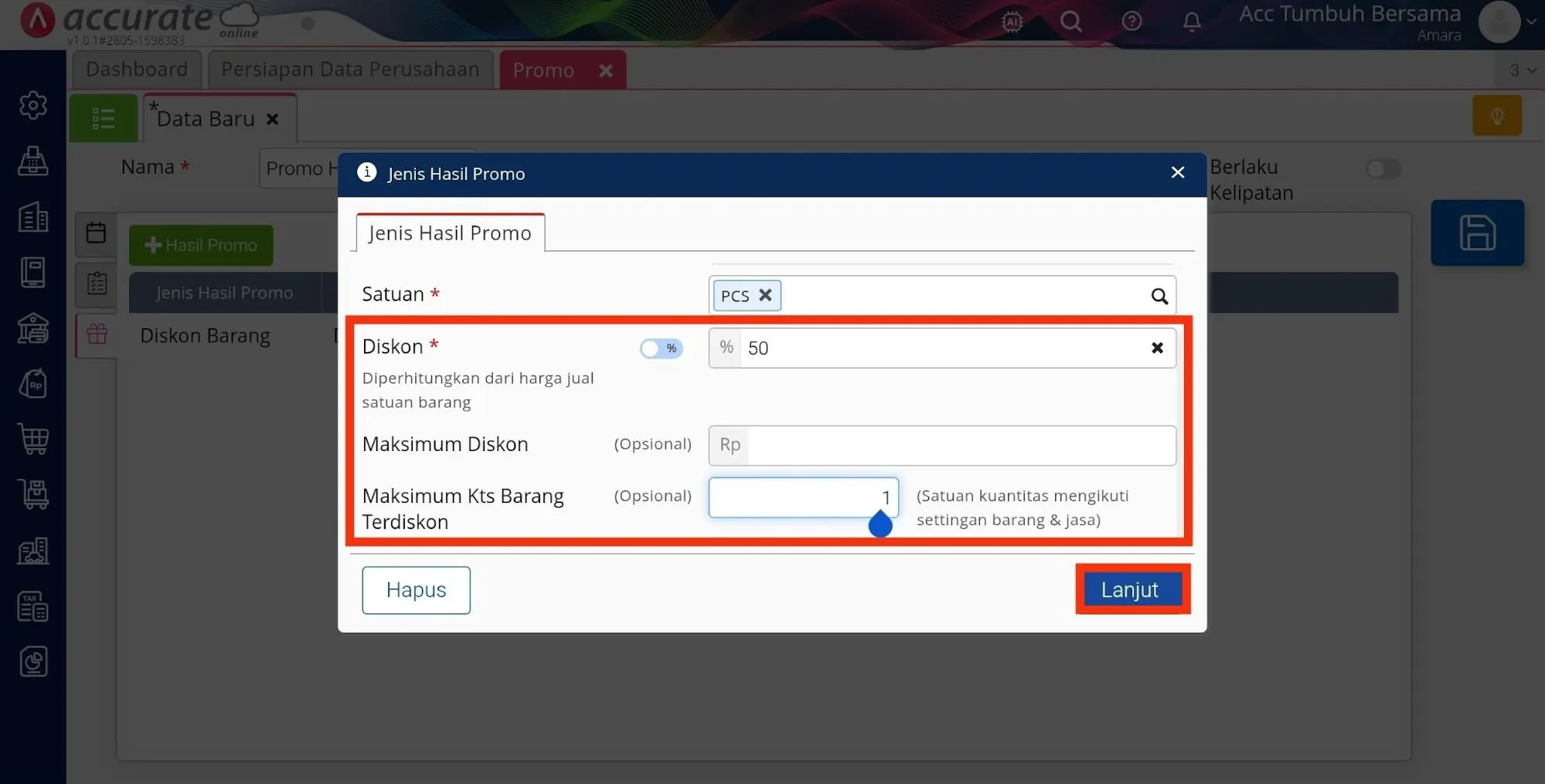
Task: Clear the Diskon value with the x icon
Action: point(1157,348)
